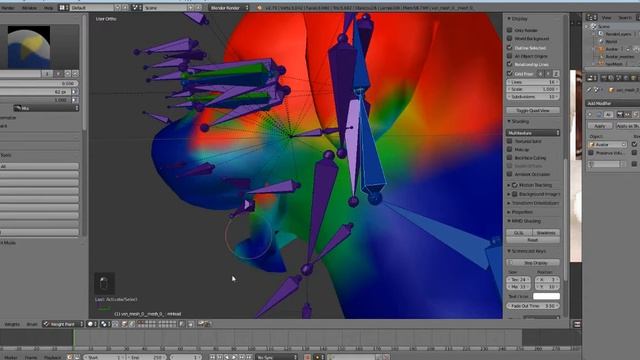Click the editor type icon right of the 3D view header

point(577,324)
